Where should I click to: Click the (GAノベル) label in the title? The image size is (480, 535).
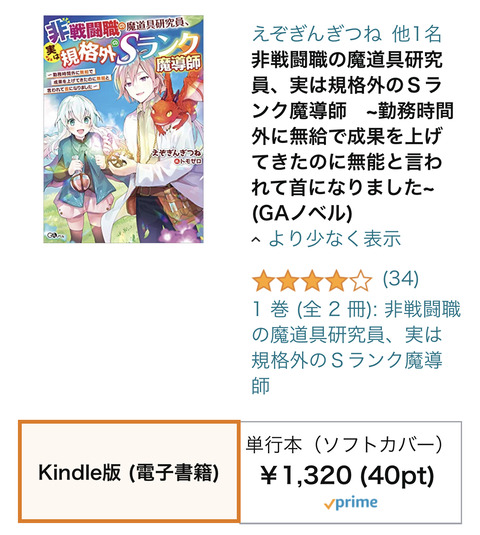coord(302,213)
